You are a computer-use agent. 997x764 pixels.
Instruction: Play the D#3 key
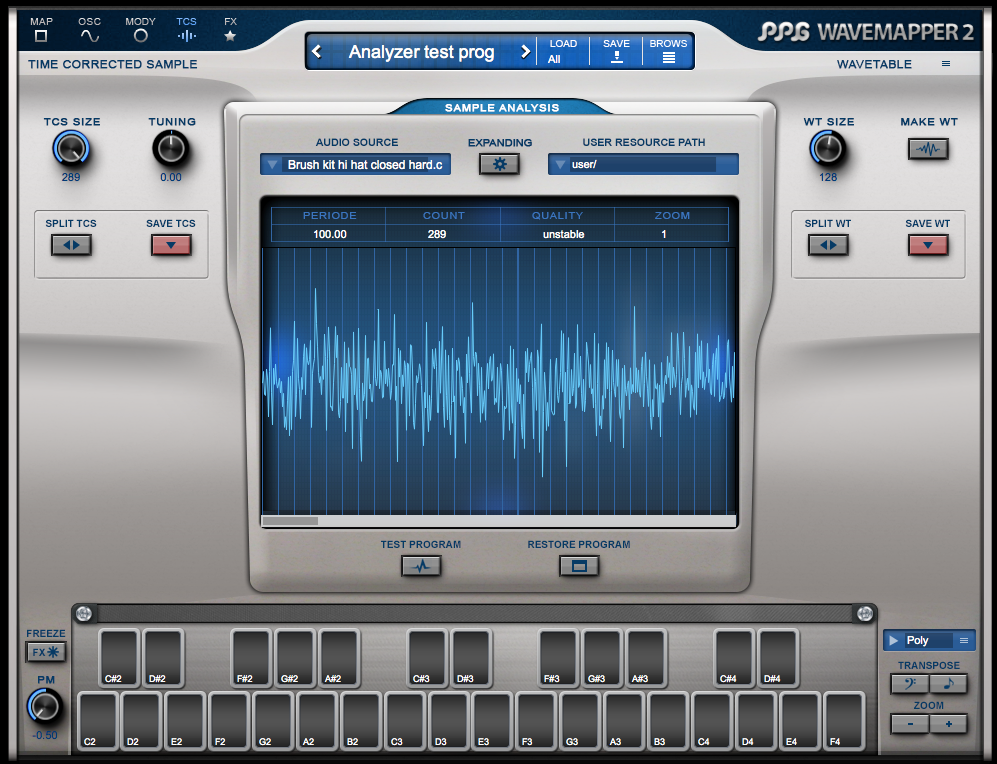click(471, 658)
